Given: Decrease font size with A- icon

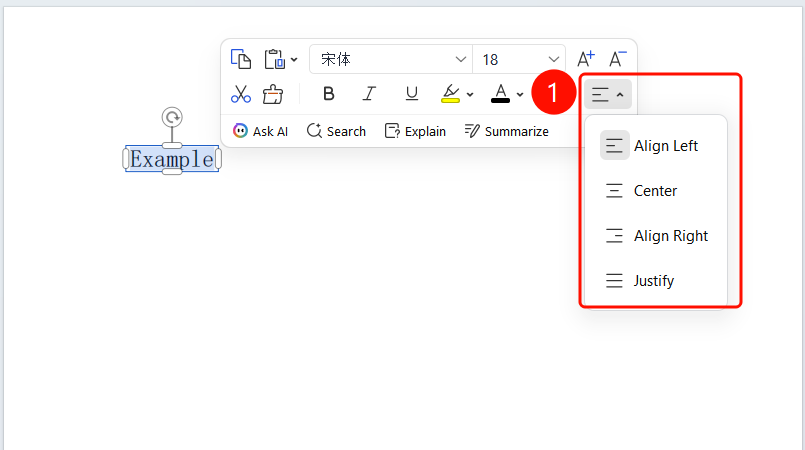Looking at the screenshot, I should pos(618,59).
